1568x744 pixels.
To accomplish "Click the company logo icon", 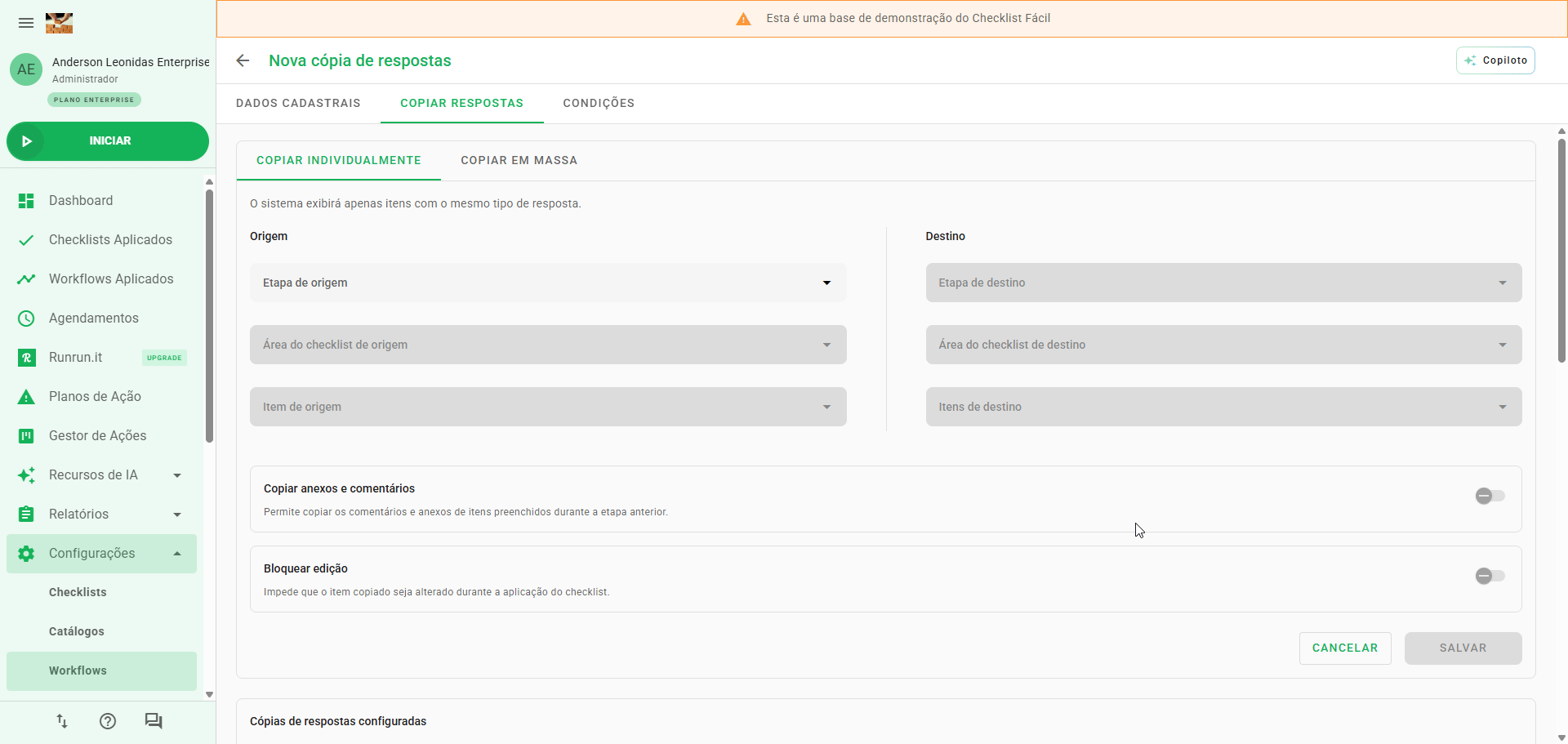I will pyautogui.click(x=59, y=23).
